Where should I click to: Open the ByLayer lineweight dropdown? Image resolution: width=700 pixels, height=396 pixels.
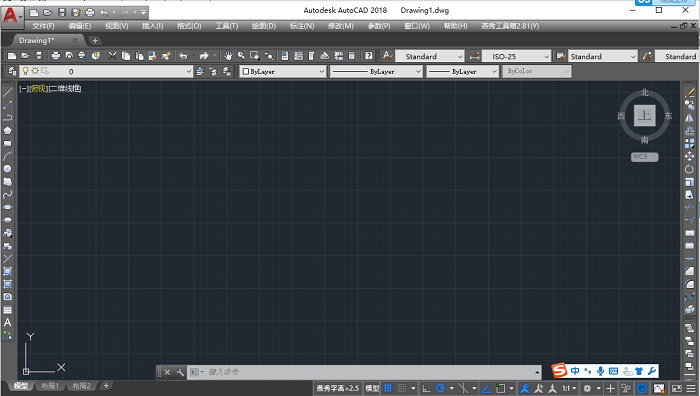coord(462,71)
